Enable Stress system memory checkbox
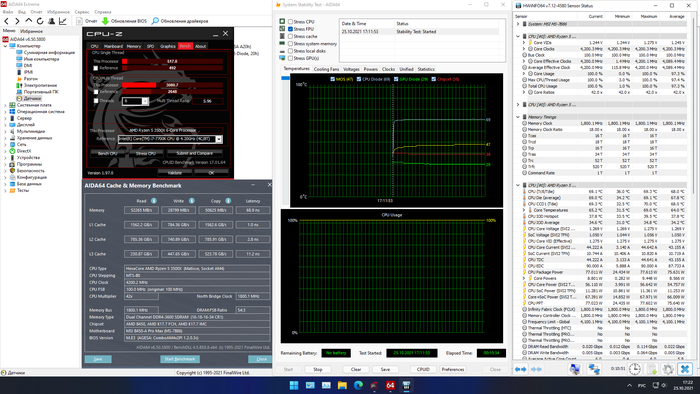 click(x=291, y=44)
